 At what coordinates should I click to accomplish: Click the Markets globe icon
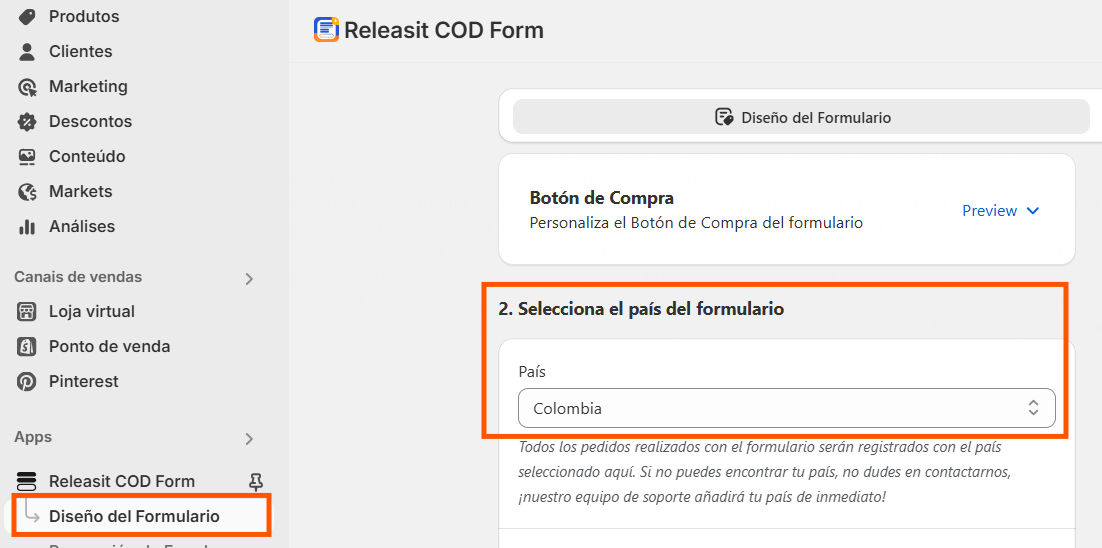[x=27, y=193]
